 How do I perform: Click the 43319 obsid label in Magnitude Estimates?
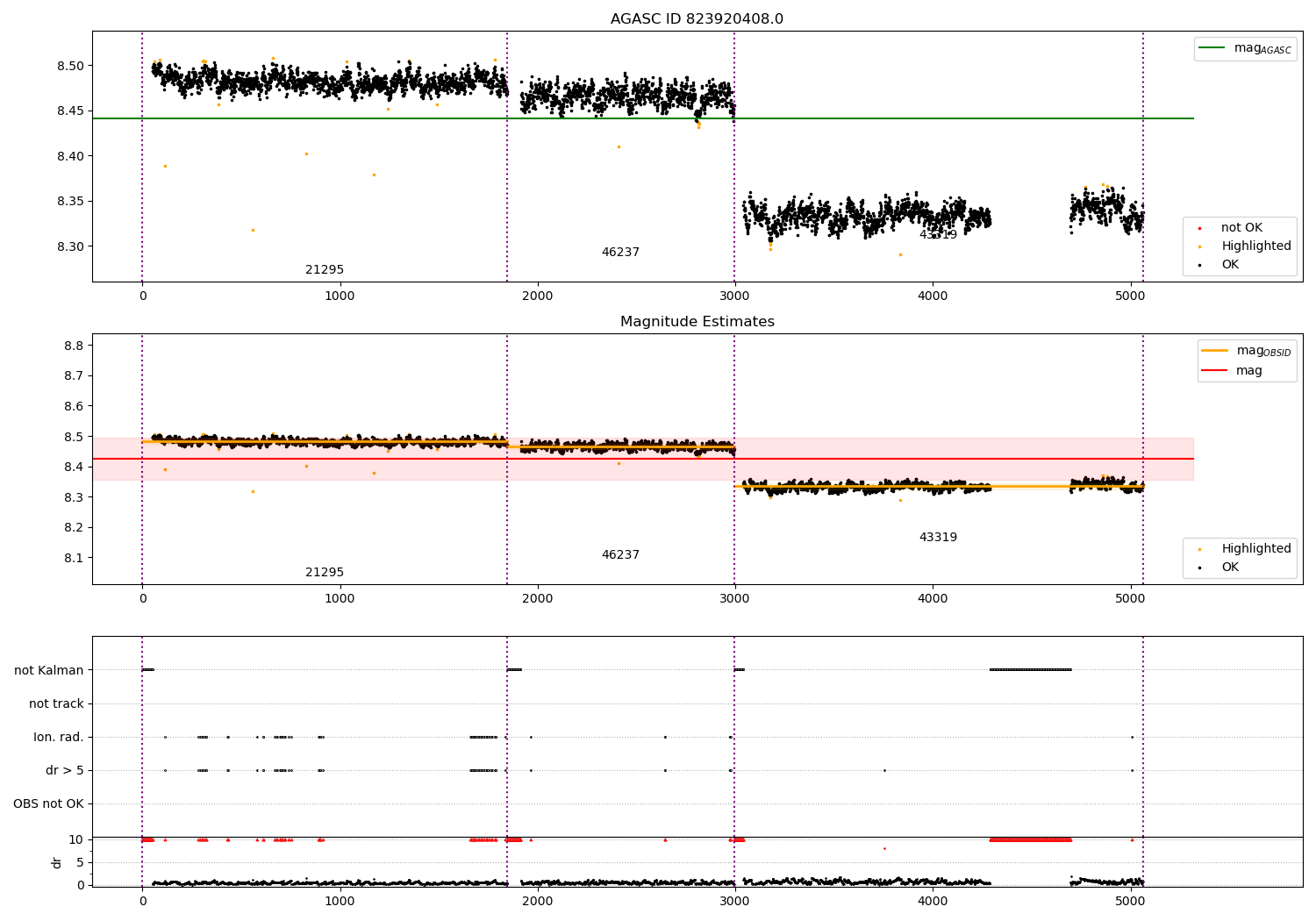[x=938, y=538]
